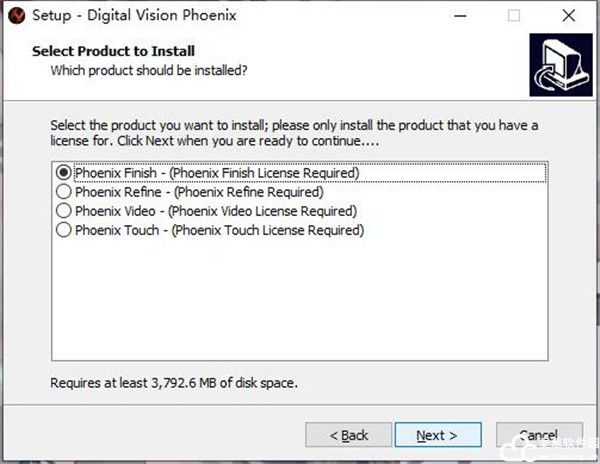This screenshot has width=600, height=464.
Task: Choose the Phoenix Refine option
Action: click(x=64, y=191)
